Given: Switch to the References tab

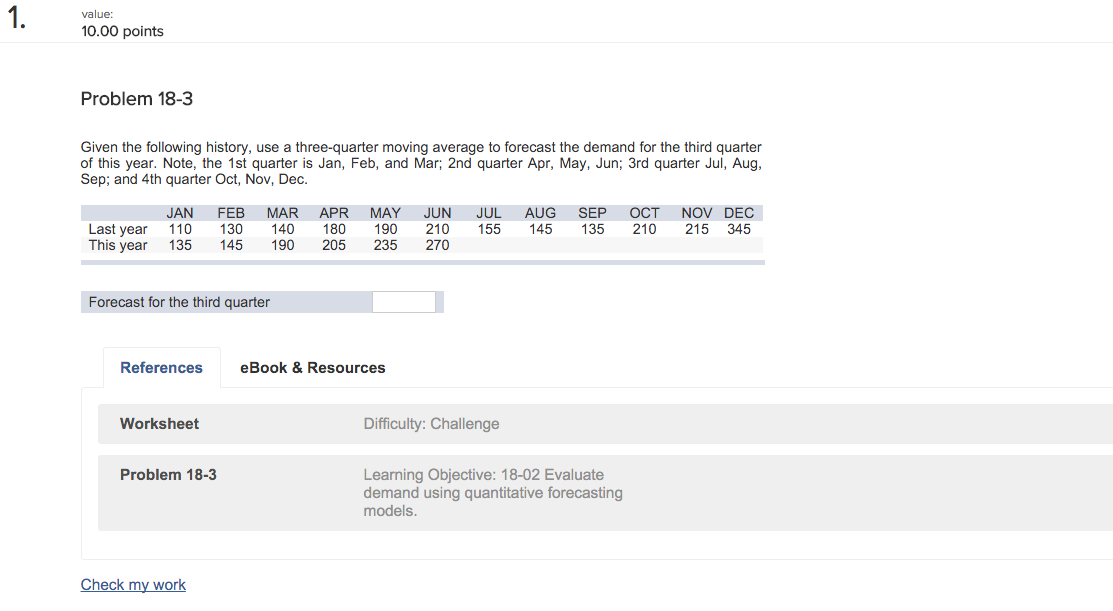Looking at the screenshot, I should click(161, 368).
